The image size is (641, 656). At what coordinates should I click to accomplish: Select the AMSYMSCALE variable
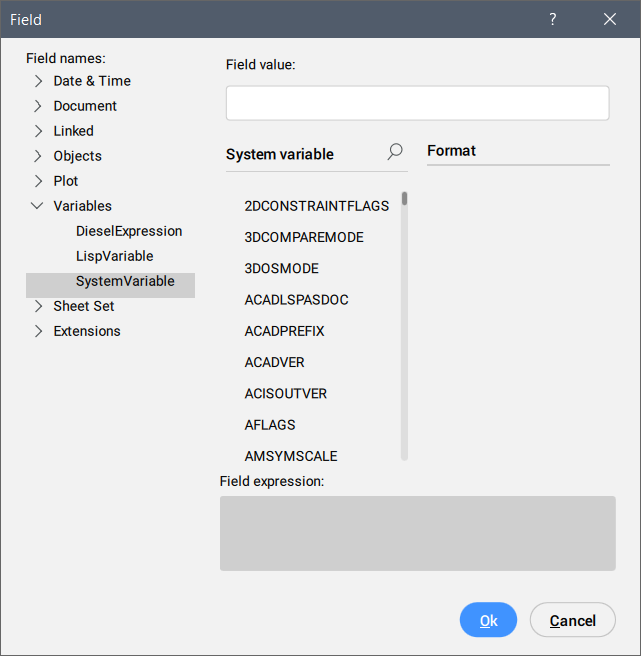click(290, 456)
